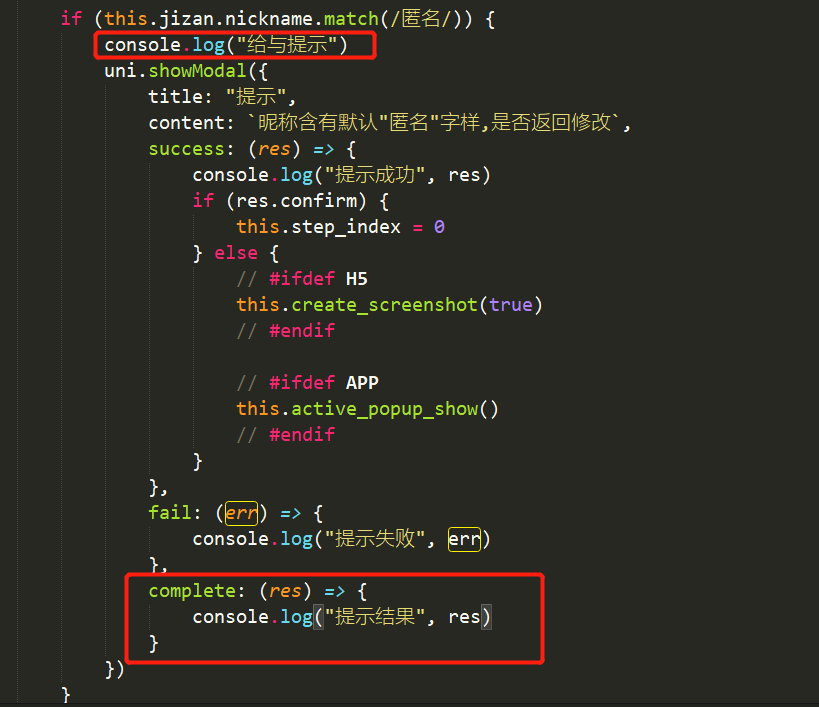This screenshot has height=707, width=819.
Task: Click console.log("提示成功", res) line
Action: (x=342, y=175)
